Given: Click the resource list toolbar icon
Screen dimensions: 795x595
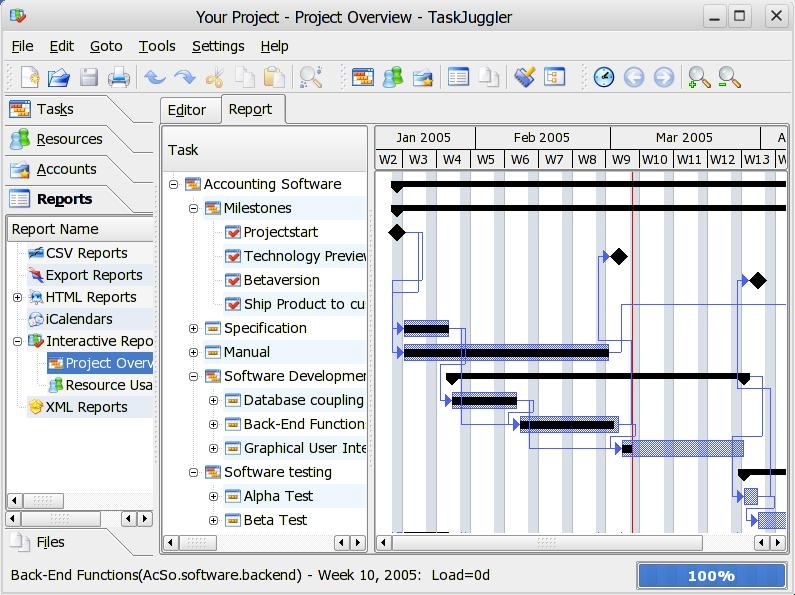Looking at the screenshot, I should pos(392,78).
